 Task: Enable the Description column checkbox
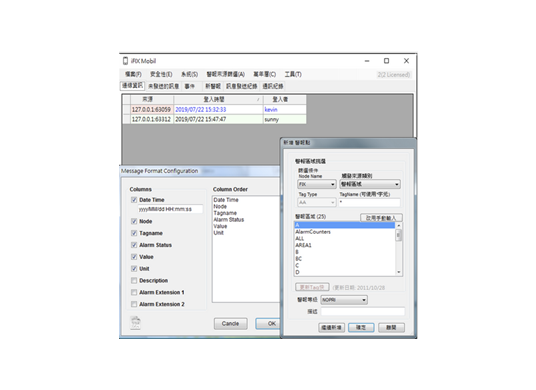click(134, 281)
